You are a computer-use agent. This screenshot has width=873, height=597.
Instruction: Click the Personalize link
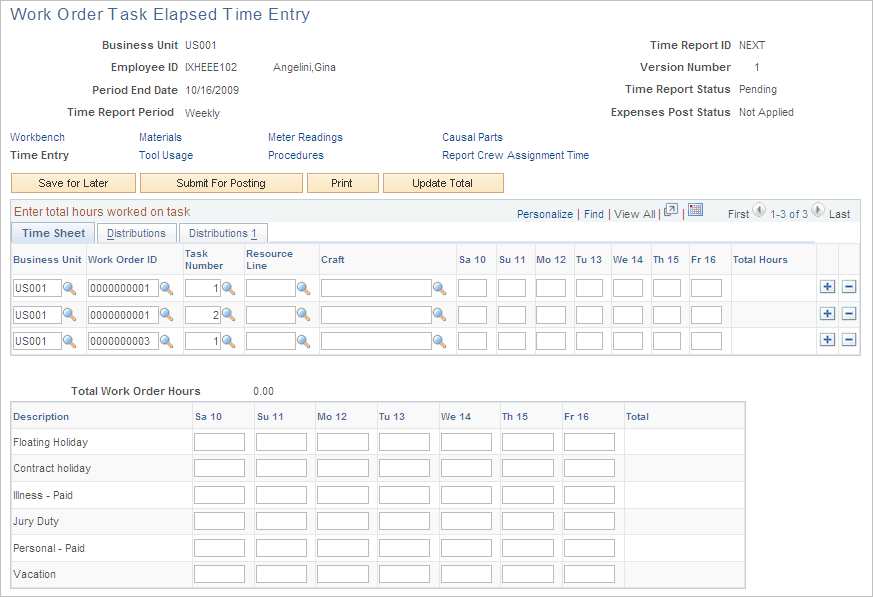pyautogui.click(x=545, y=214)
